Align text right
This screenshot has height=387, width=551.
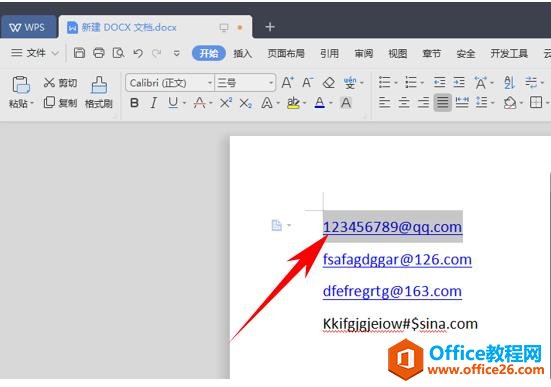click(x=423, y=103)
